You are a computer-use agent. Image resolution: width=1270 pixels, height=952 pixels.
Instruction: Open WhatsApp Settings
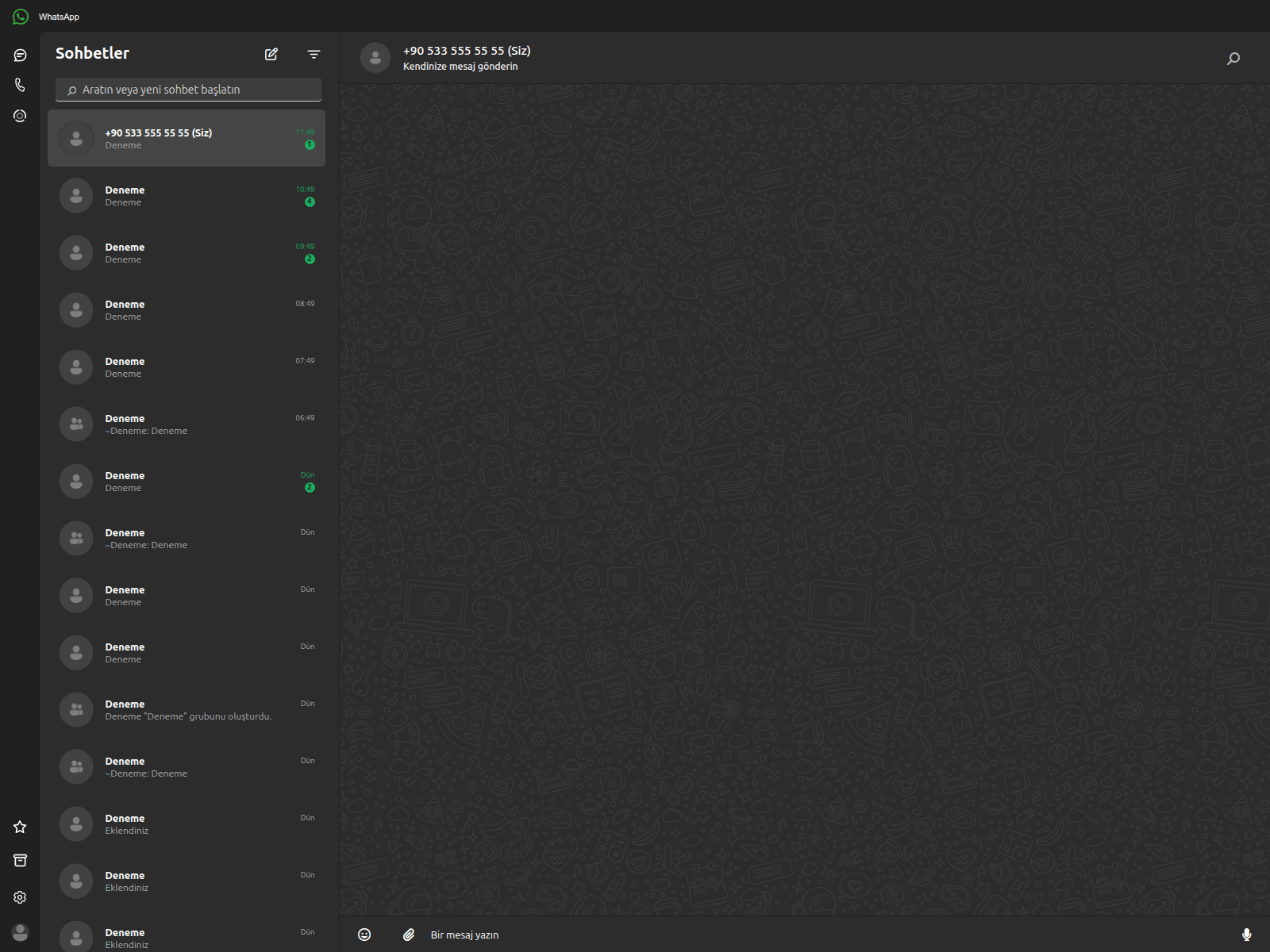click(x=19, y=896)
